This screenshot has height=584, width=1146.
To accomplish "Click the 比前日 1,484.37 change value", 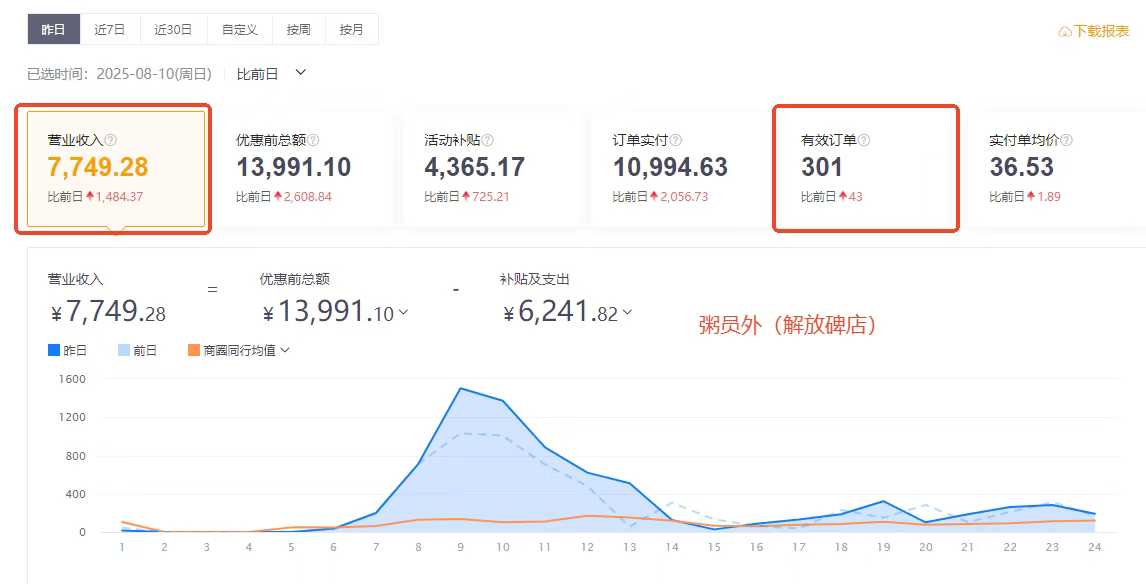I will click(x=95, y=197).
